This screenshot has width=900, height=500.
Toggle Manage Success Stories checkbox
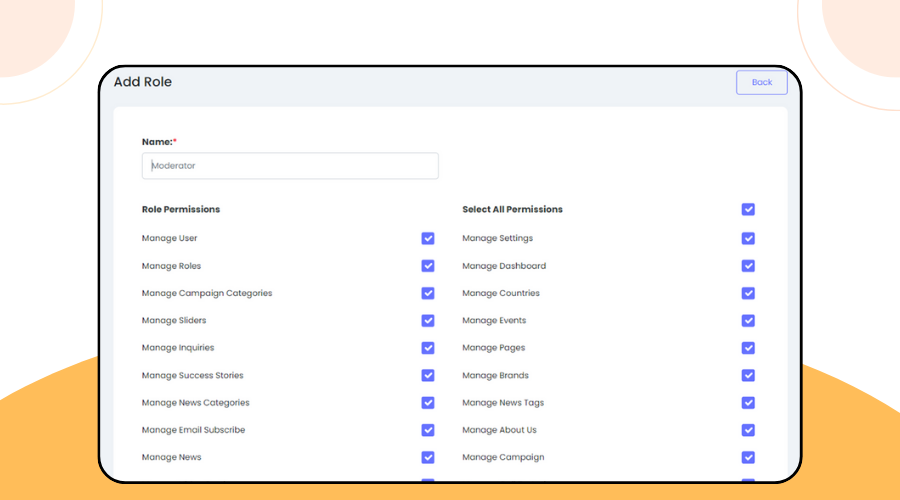pyautogui.click(x=428, y=376)
